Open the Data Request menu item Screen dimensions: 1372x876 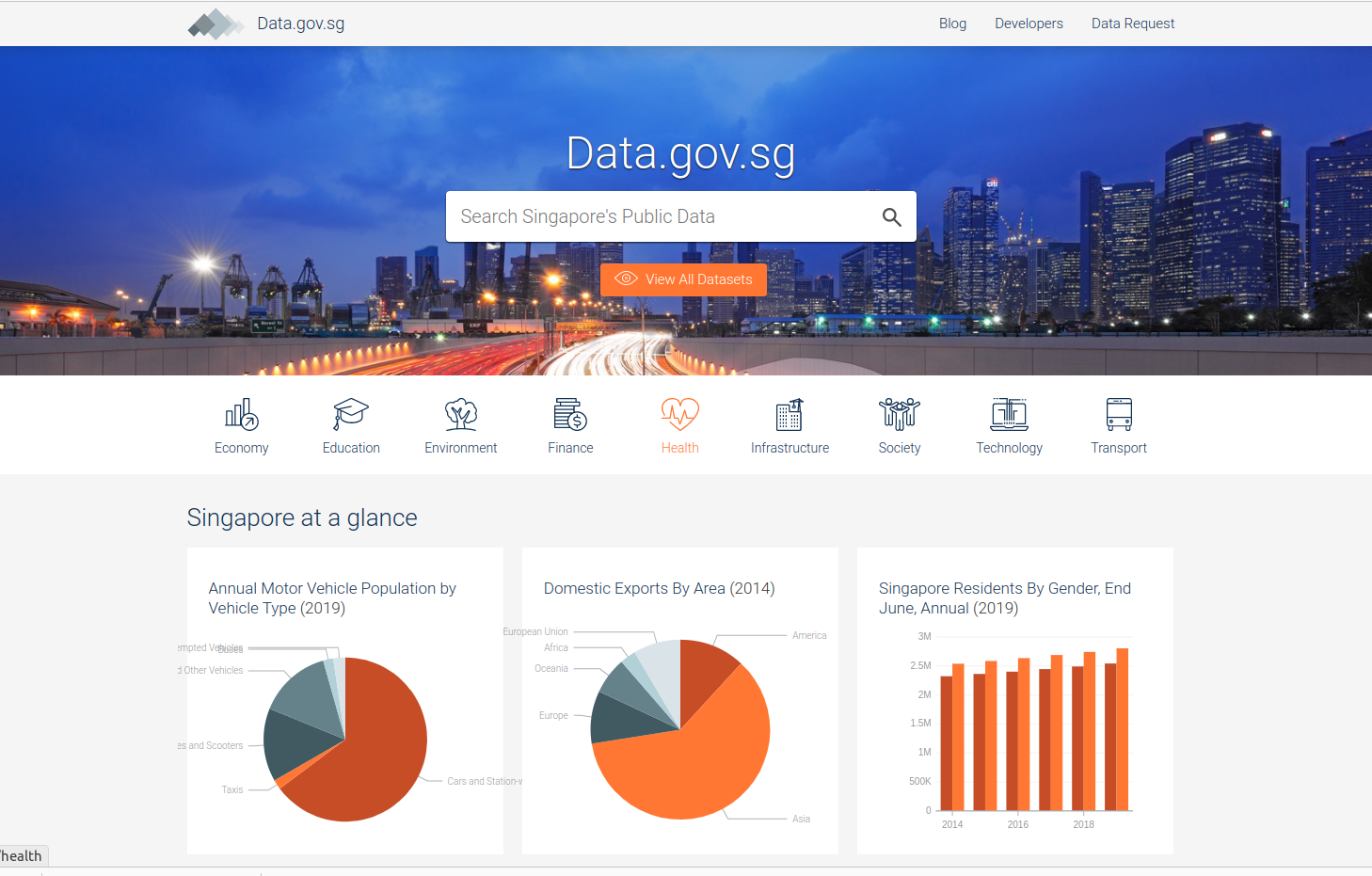click(1133, 24)
